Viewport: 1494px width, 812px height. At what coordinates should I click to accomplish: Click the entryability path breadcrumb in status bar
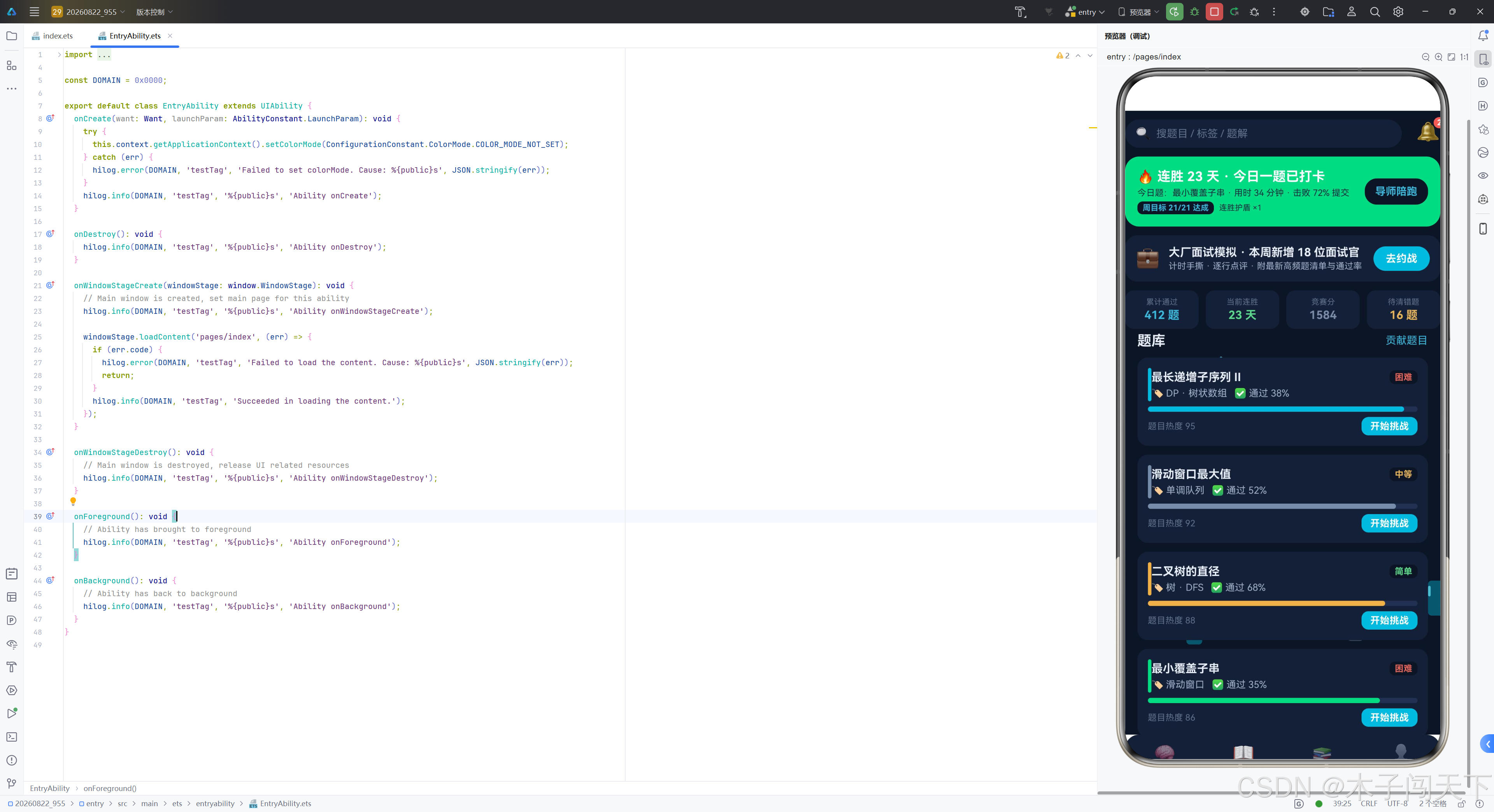215,803
